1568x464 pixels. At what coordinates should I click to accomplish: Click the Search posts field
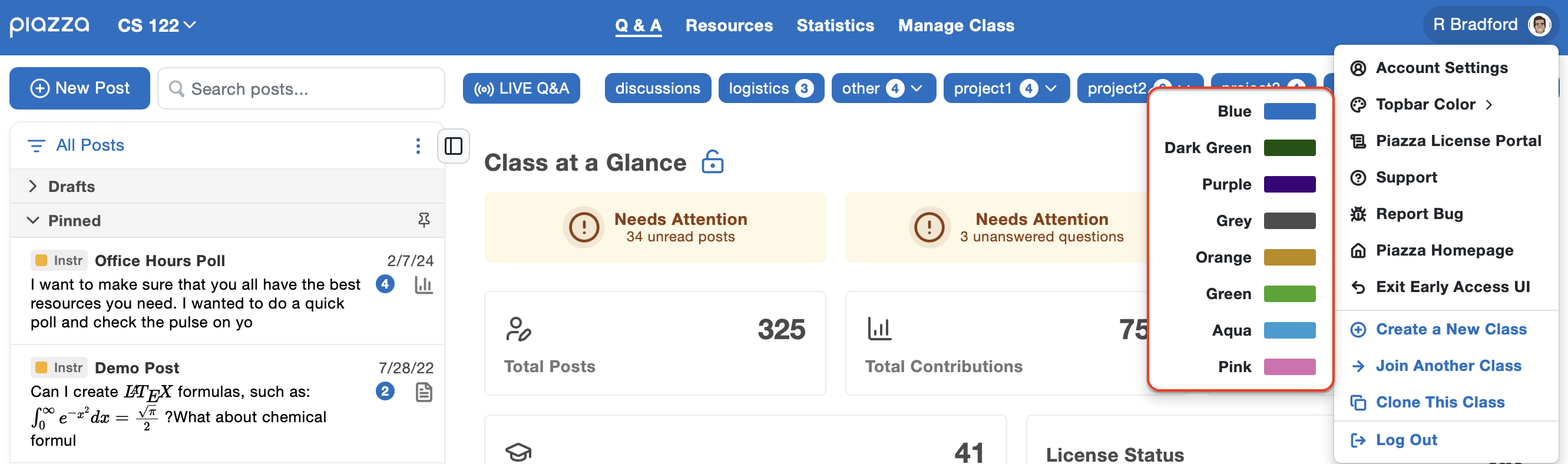coord(302,89)
